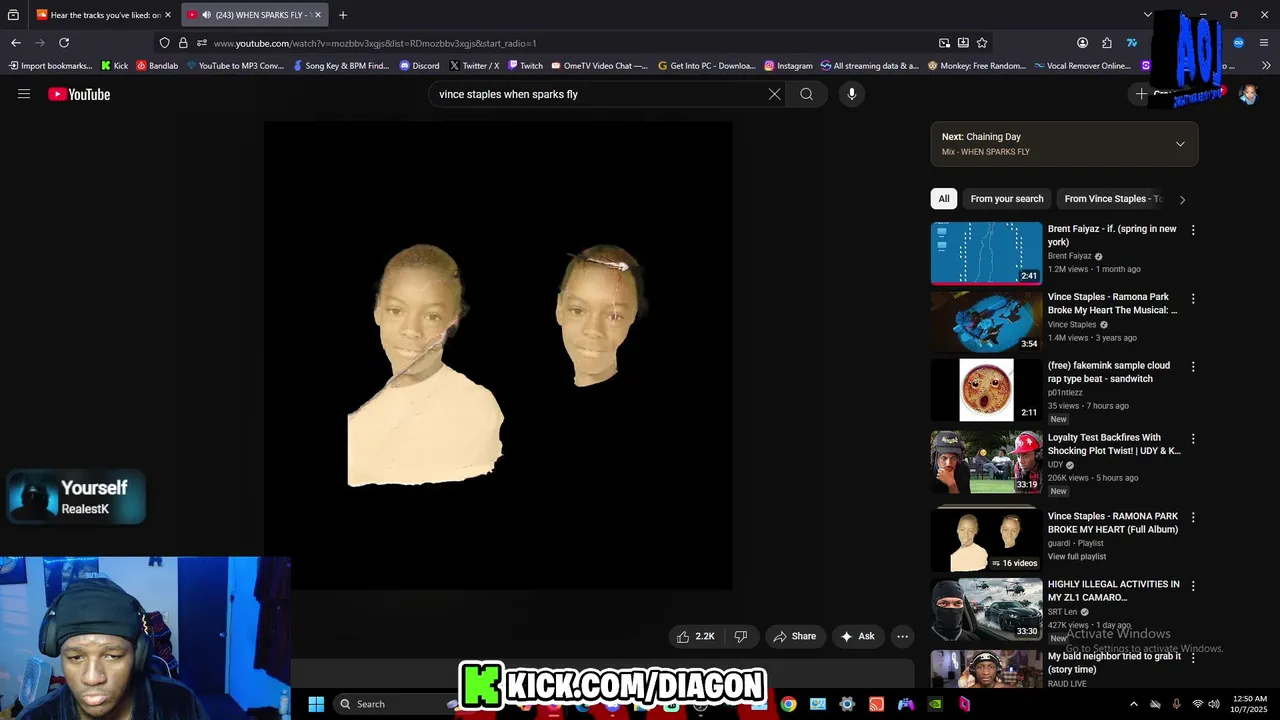
Task: Show hidden system tray icons
Action: 1133,704
